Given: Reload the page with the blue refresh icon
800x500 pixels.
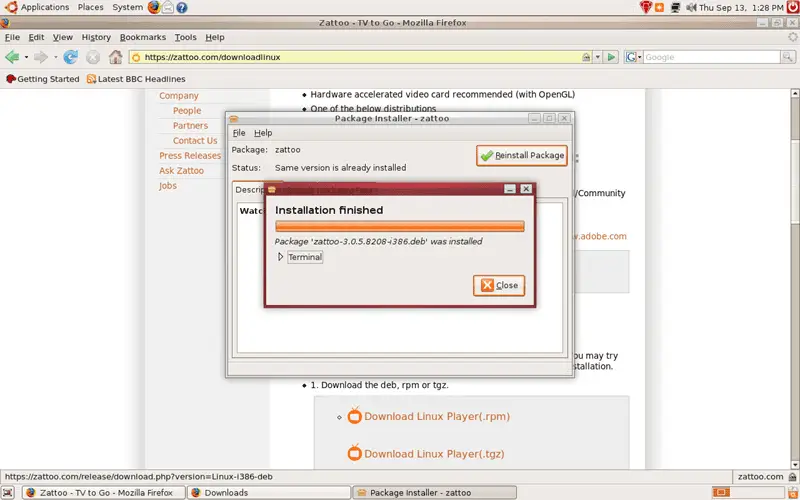Looking at the screenshot, I should tap(70, 57).
